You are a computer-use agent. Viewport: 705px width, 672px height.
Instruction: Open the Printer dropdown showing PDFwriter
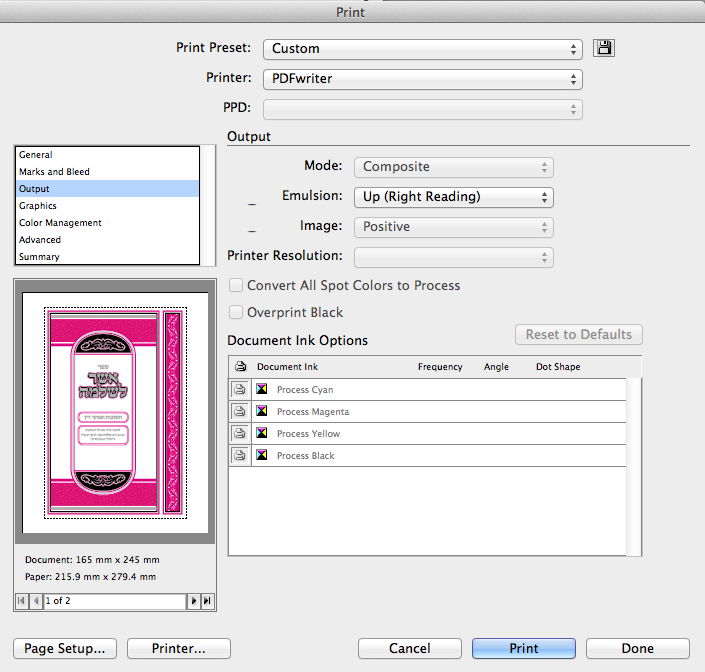422,79
